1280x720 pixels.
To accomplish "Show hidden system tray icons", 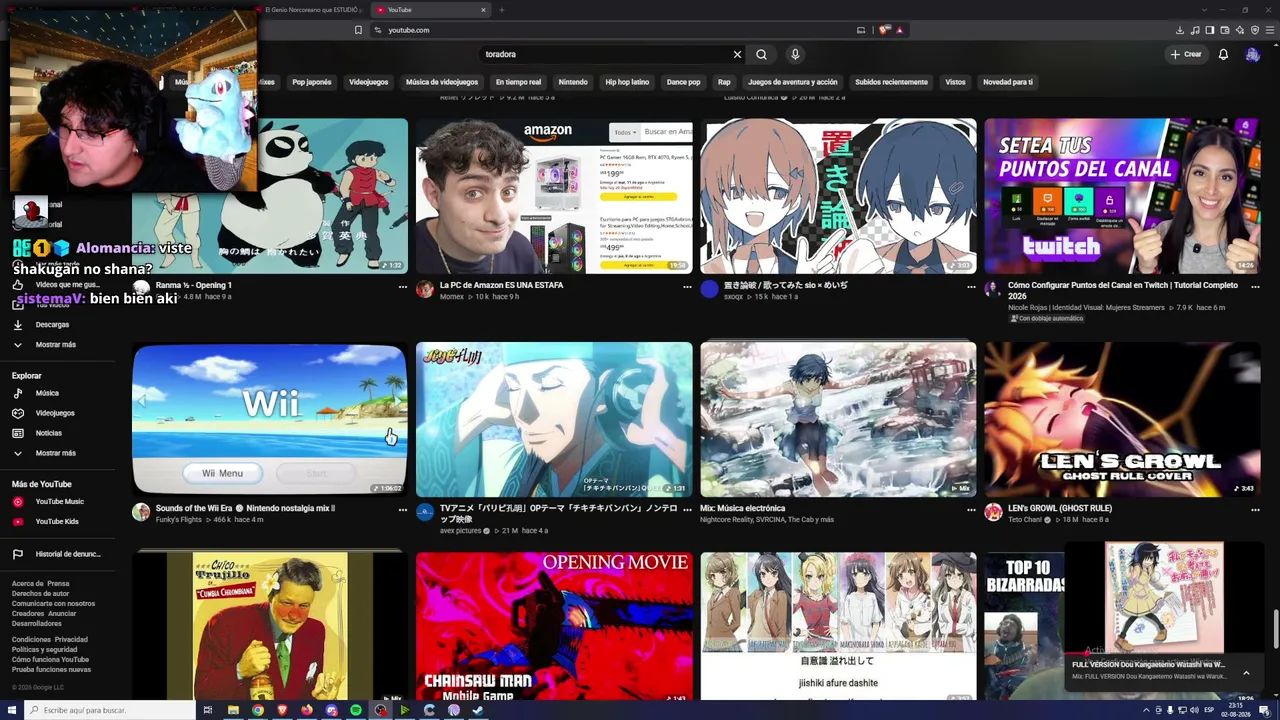I will tap(1146, 710).
